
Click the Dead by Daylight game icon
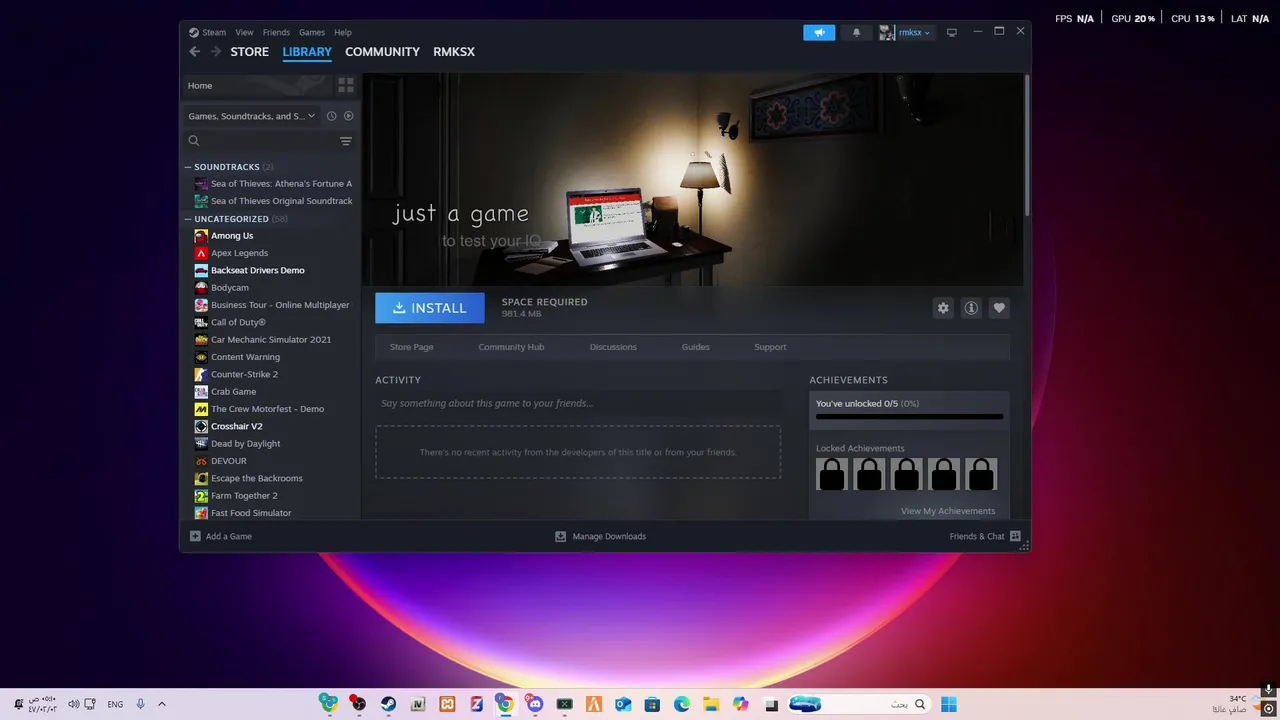click(x=201, y=444)
